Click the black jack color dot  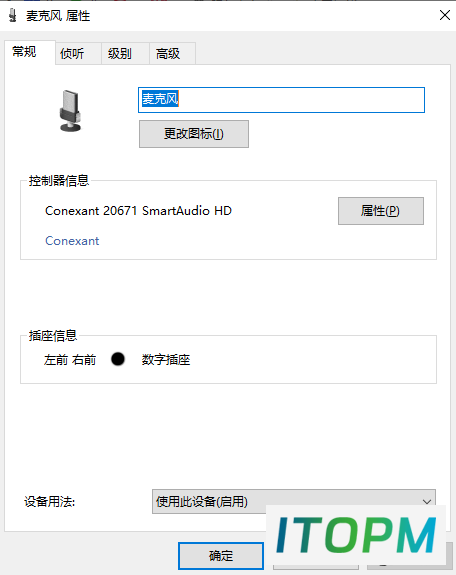pos(118,359)
